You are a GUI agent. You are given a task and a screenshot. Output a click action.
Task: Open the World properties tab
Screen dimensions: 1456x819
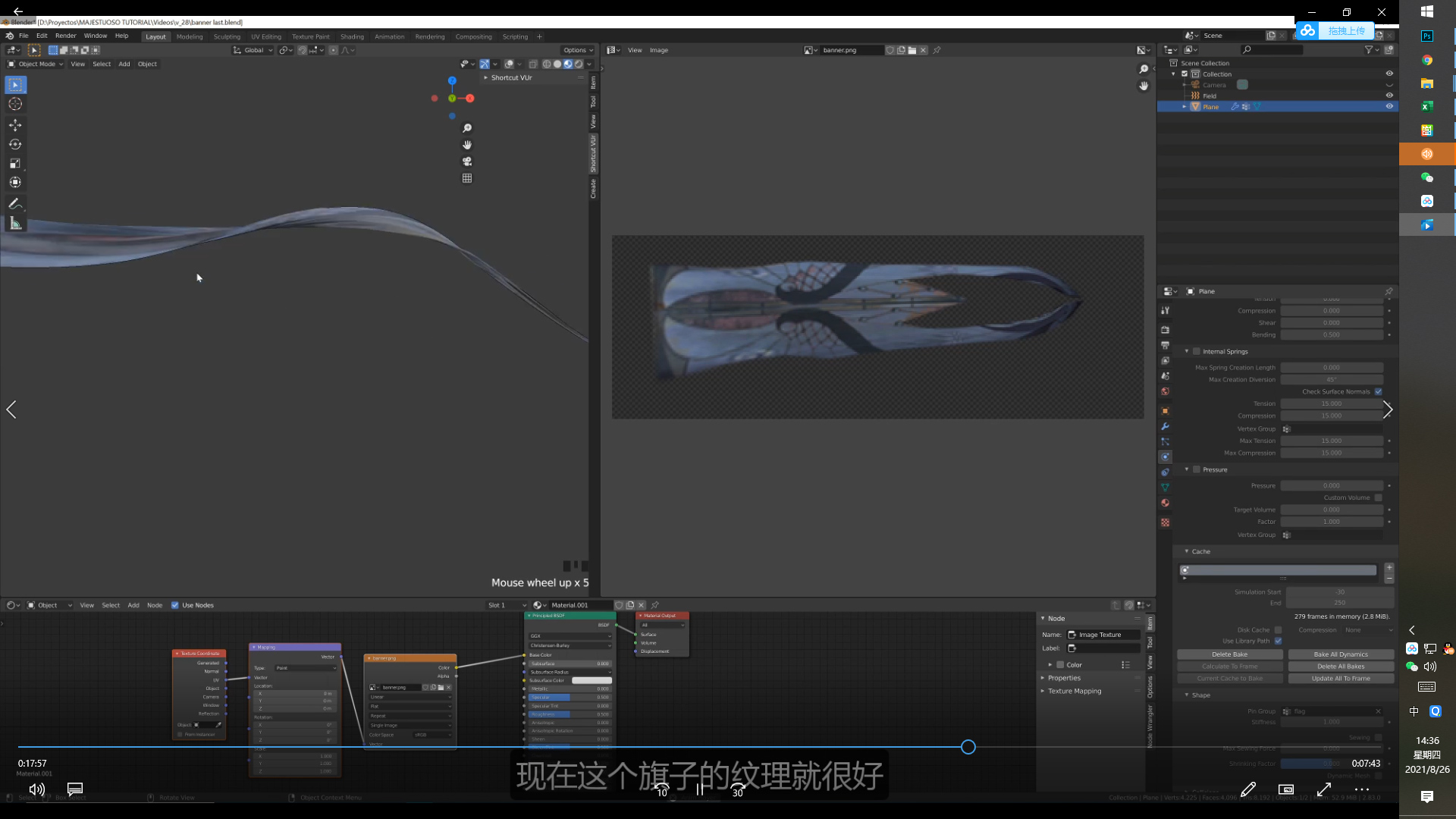(1166, 392)
